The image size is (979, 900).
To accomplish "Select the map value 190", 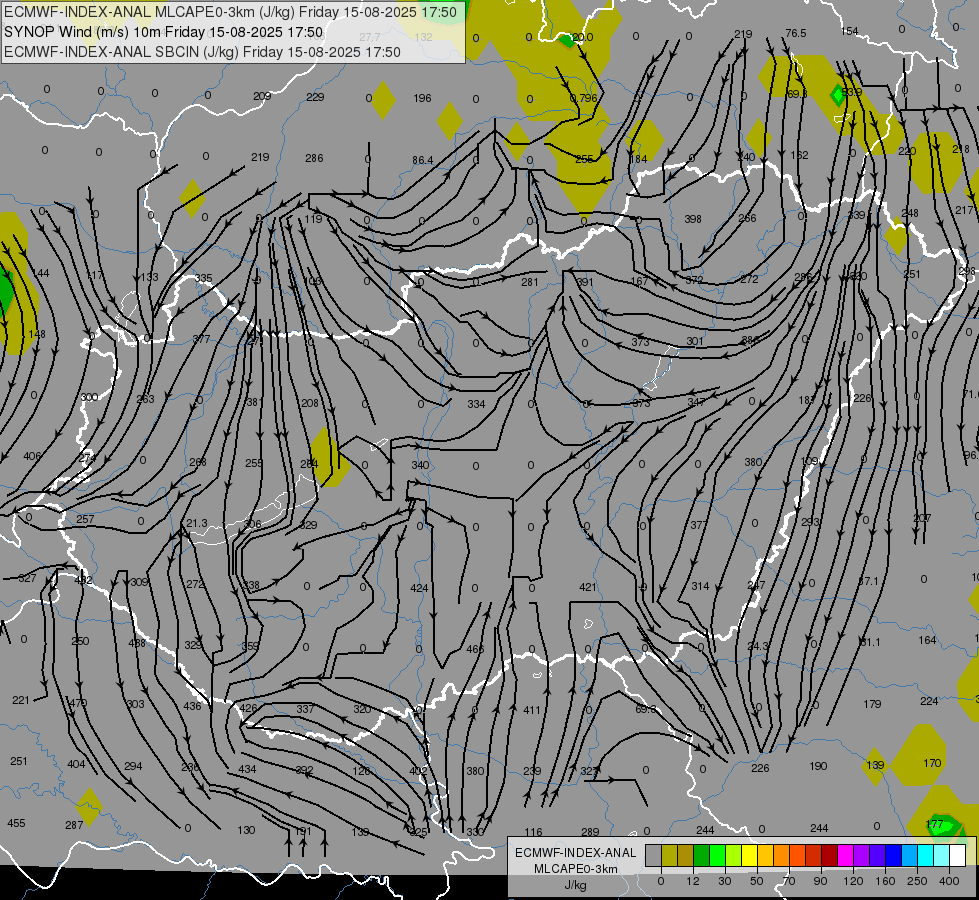I will (818, 766).
